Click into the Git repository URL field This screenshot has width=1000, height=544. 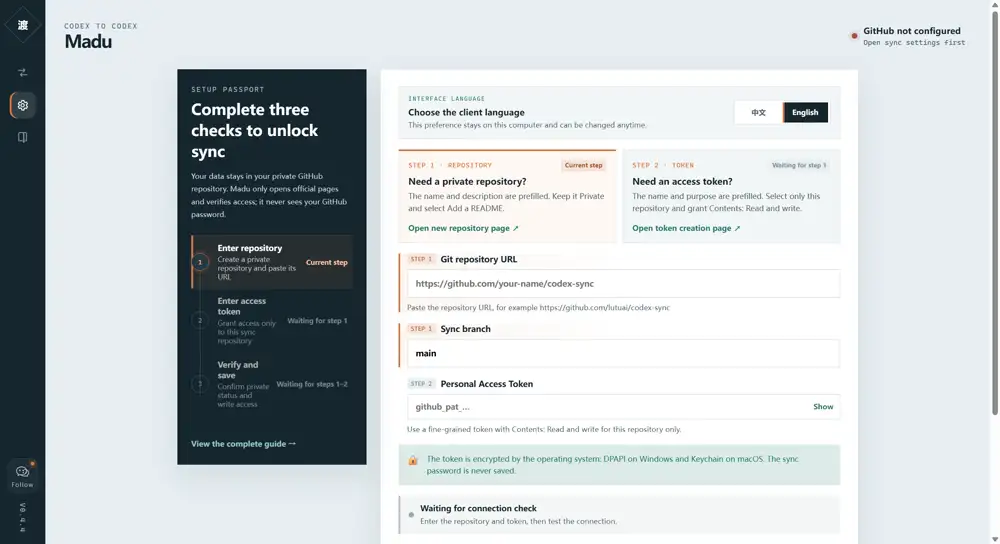[x=623, y=283]
